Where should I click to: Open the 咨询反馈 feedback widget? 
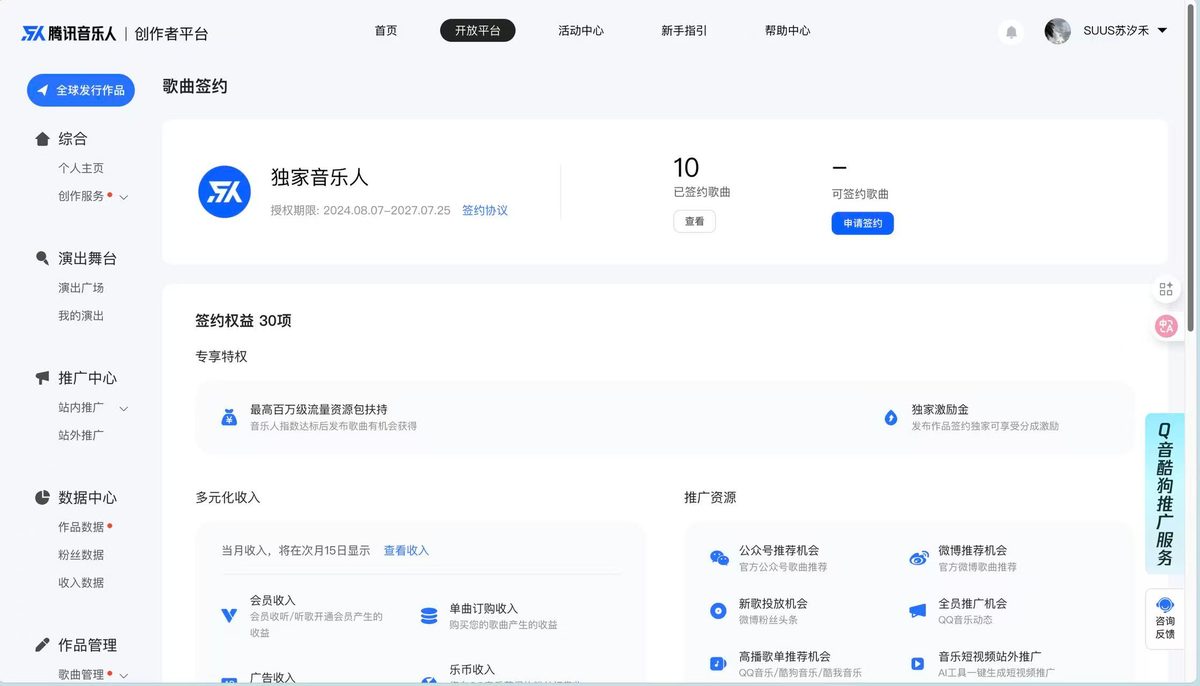[x=1164, y=617]
